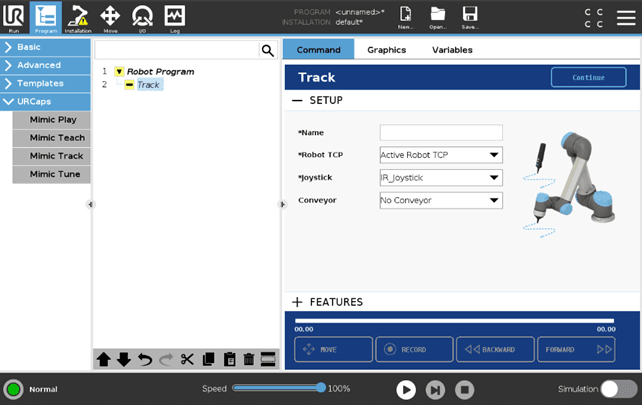The width and height of the screenshot is (642, 405).
Task: Open the Robot TCP dropdown
Action: point(441,155)
